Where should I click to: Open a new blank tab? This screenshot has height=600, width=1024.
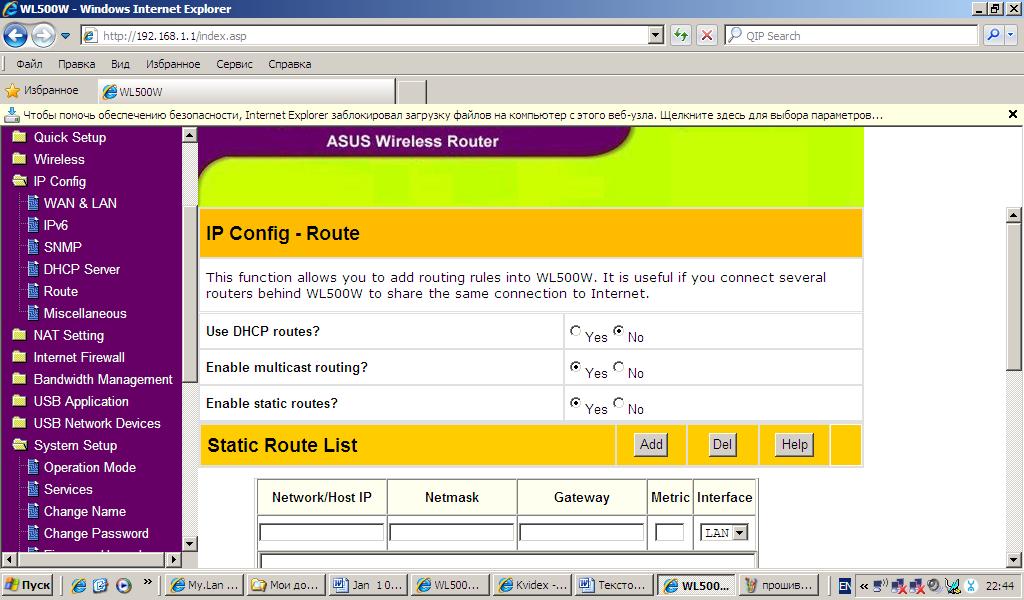click(411, 92)
